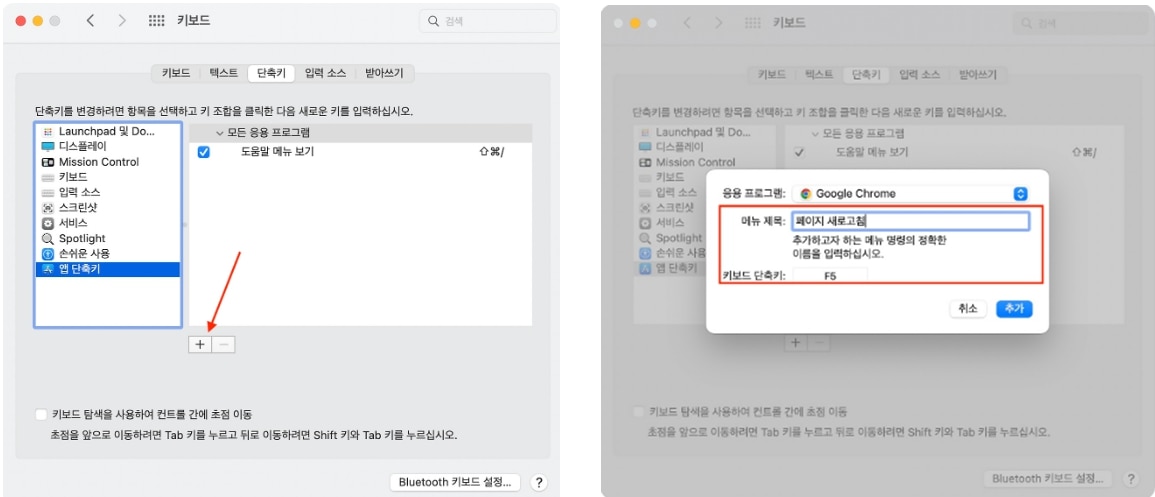This screenshot has width=1155, height=497.
Task: Click the help question mark button in the undimmed window
Action: pos(539,482)
